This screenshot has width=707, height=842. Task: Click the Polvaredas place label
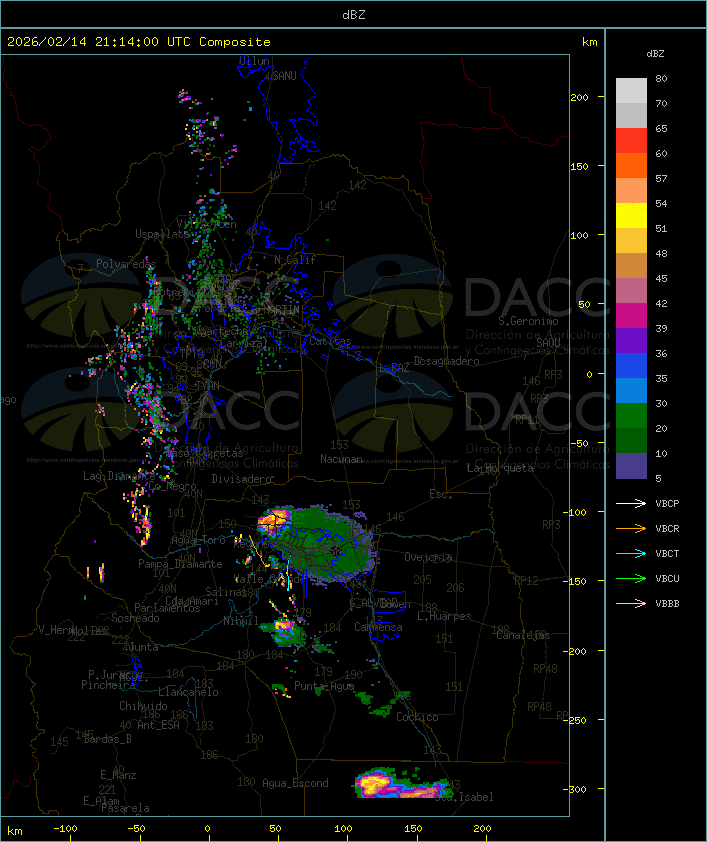click(x=126, y=264)
